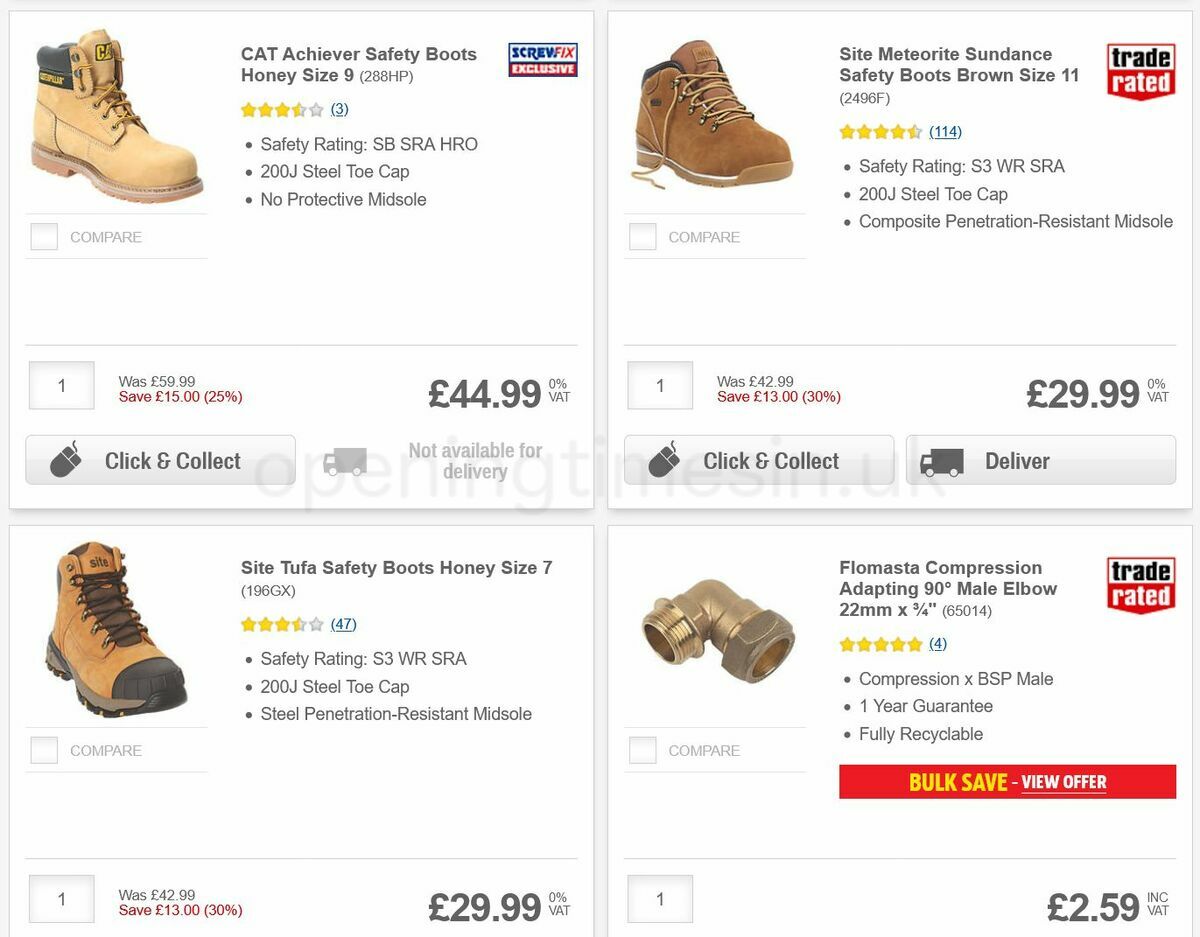1200x937 pixels.
Task: Click quantity field for CAT Achiever boots
Action: coord(62,386)
